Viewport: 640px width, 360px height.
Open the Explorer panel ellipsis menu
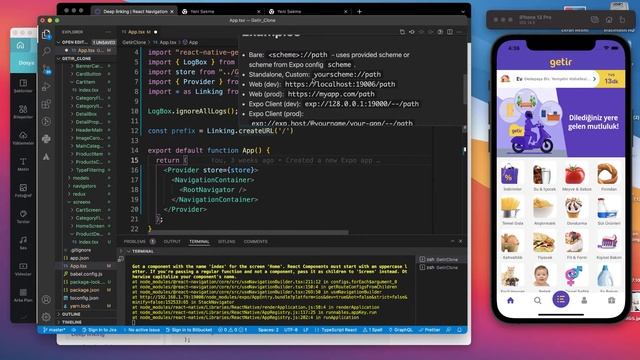tap(108, 32)
